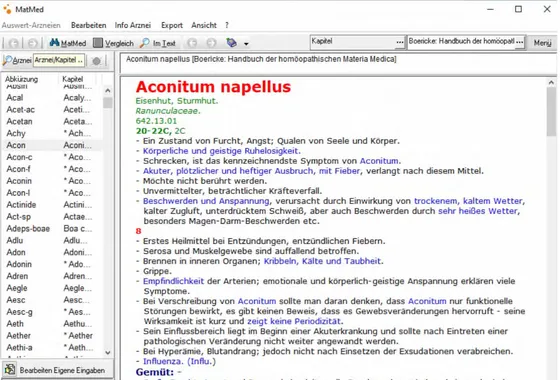
Task: Click the text pane scrollbar thumb
Action: point(551,112)
